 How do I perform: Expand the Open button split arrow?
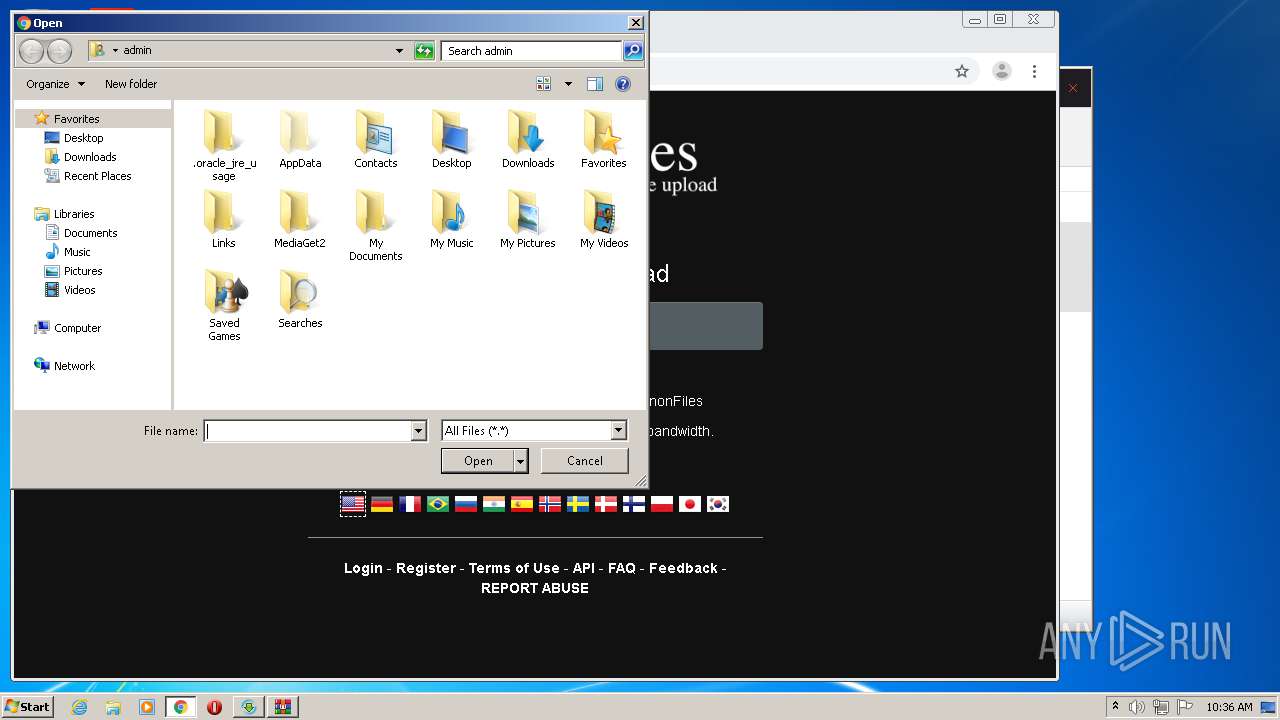(520, 461)
